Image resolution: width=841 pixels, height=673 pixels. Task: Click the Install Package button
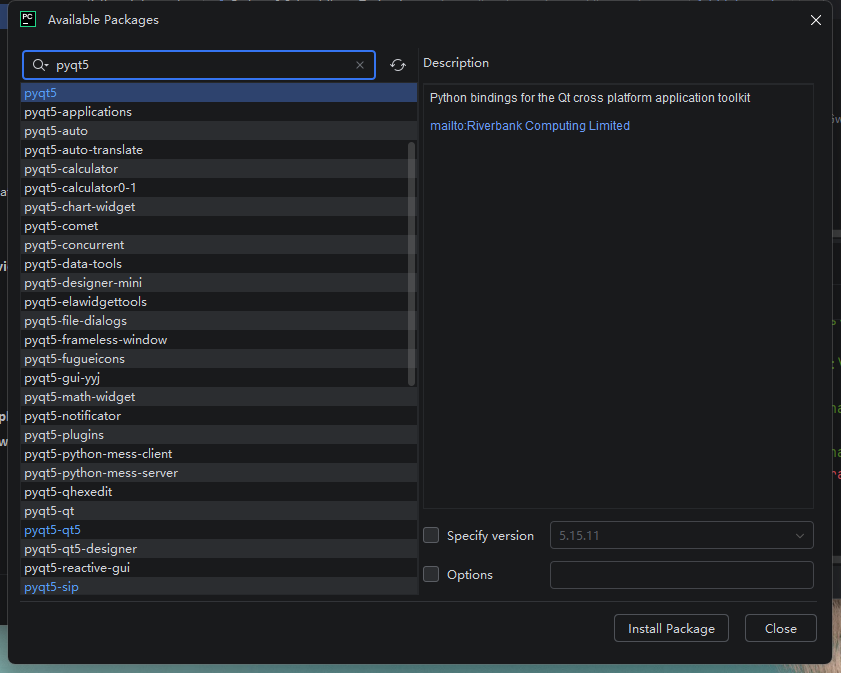(x=671, y=628)
